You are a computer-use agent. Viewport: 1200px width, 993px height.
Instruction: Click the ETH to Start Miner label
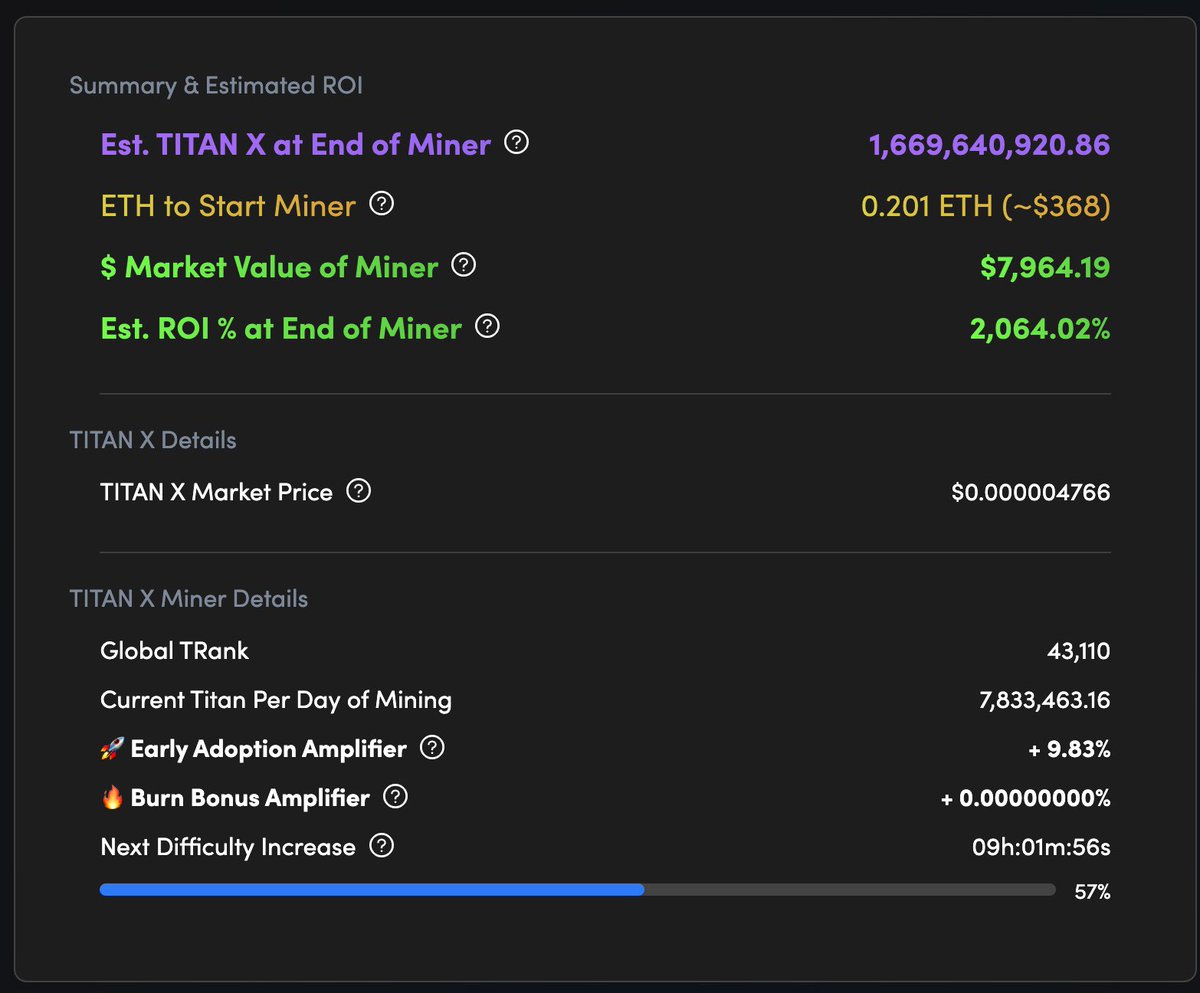(x=228, y=206)
